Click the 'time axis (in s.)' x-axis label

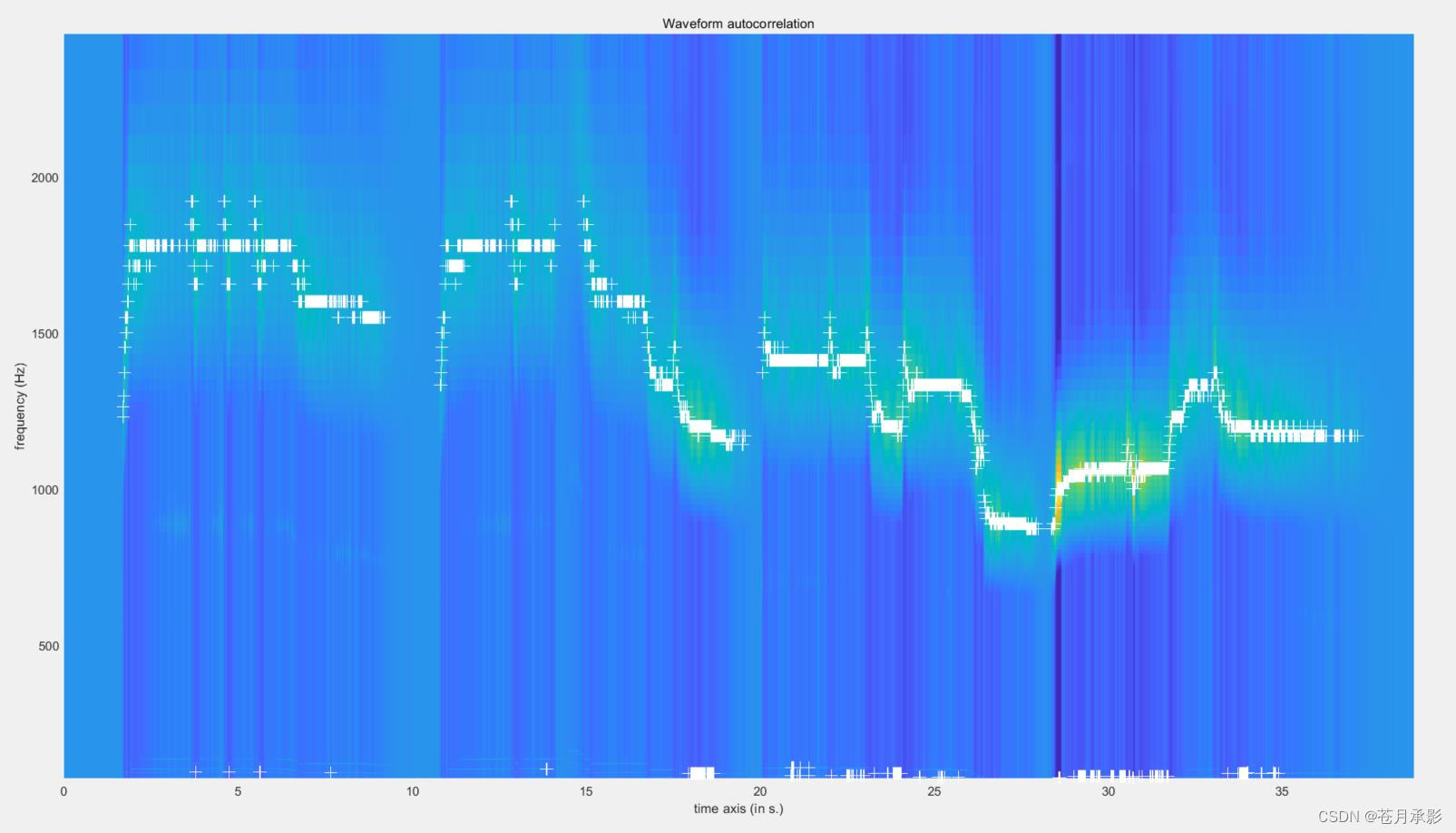click(x=738, y=808)
